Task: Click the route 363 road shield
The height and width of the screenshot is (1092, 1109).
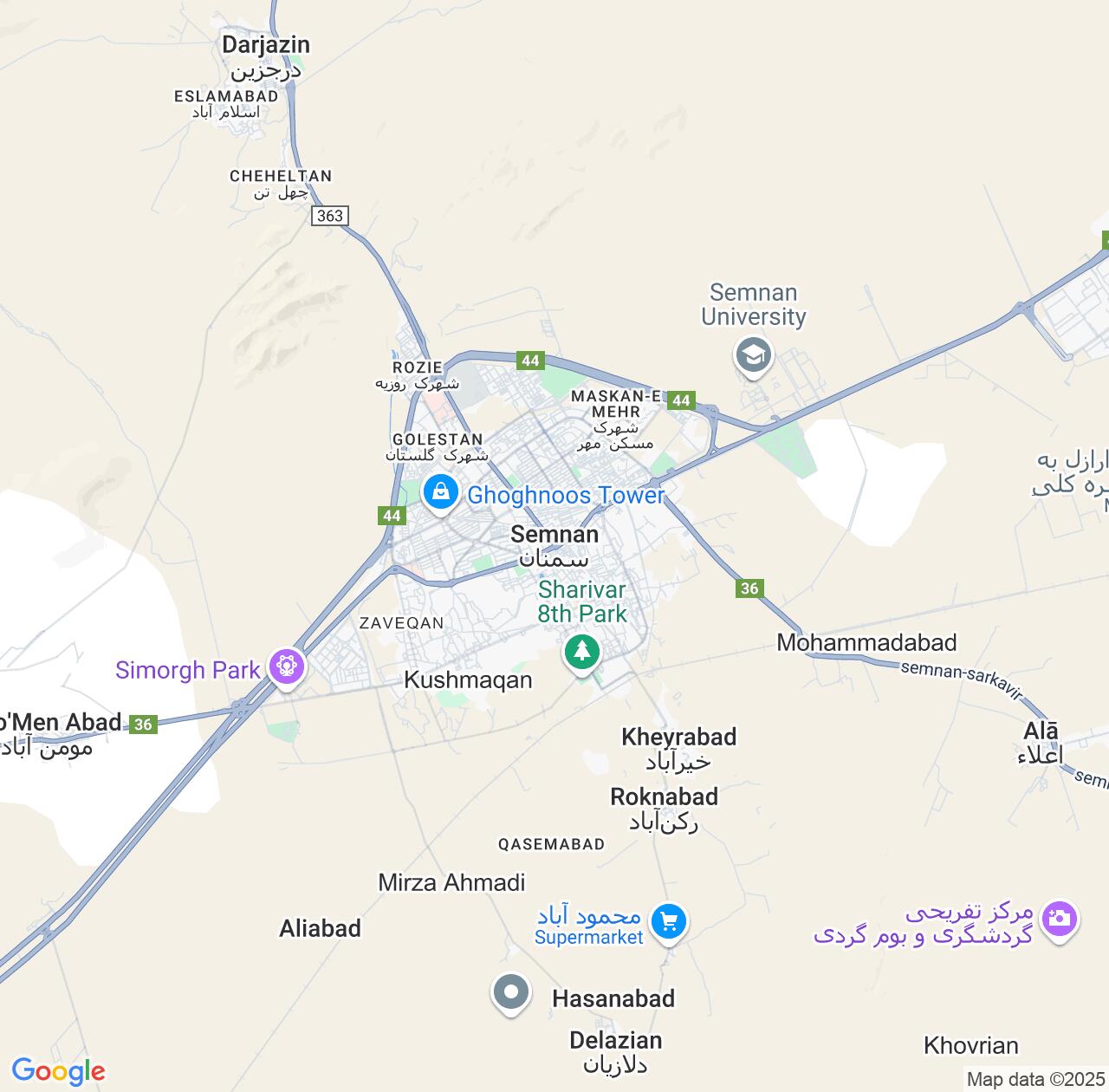Action: coord(330,216)
